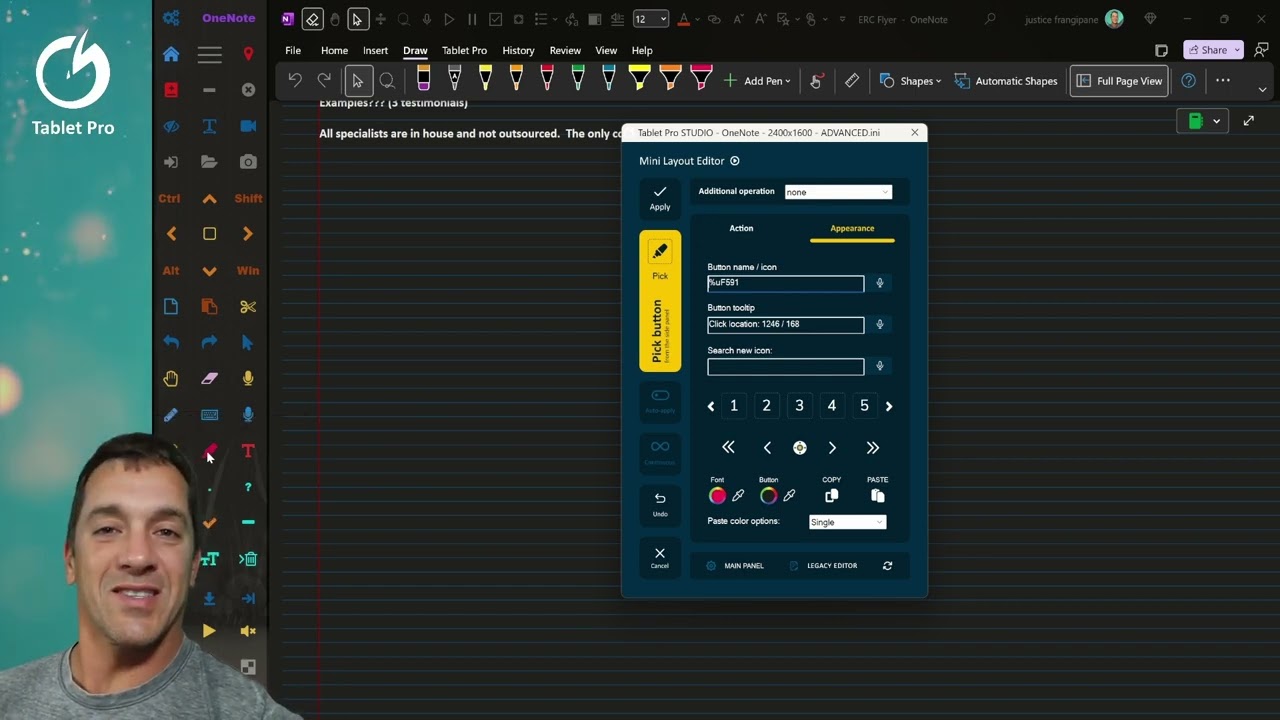Click the eyedropper beside Button color wheel
Screen dimensions: 1280x720
point(789,495)
